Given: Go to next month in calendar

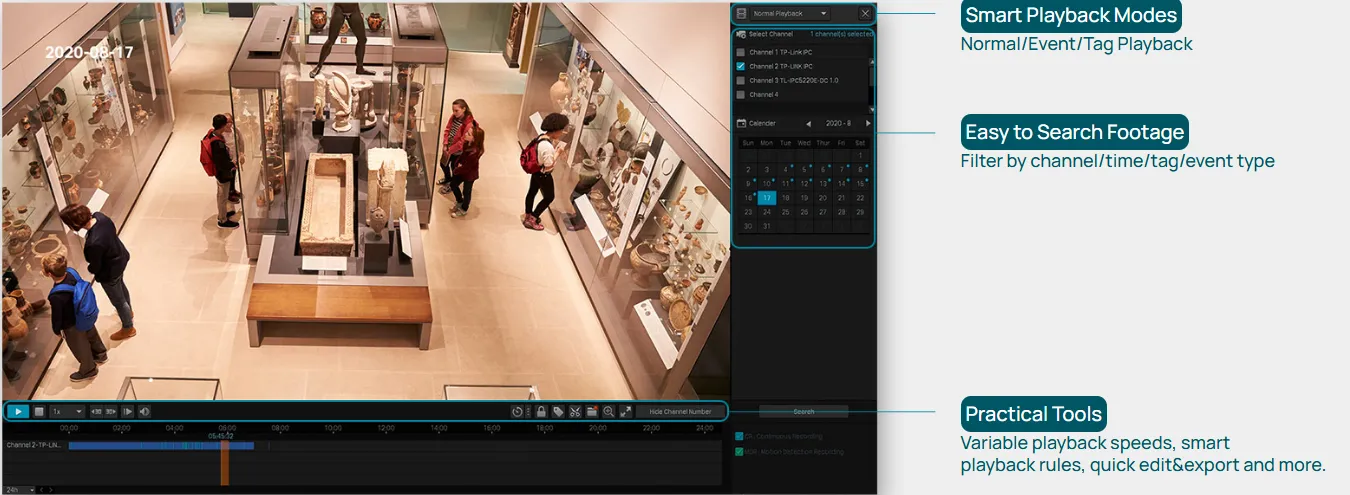Looking at the screenshot, I should point(868,123).
